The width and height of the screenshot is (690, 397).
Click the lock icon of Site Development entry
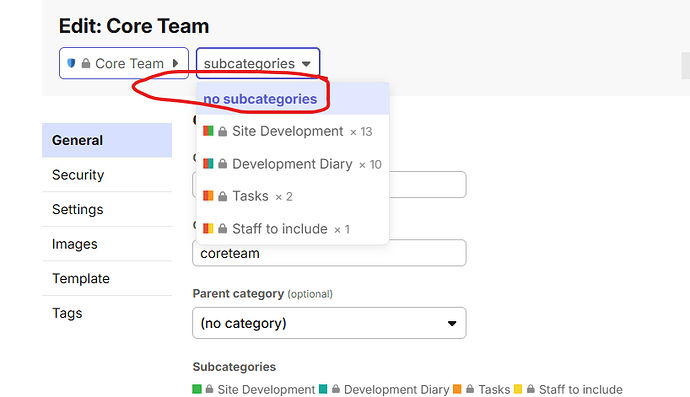pyautogui.click(x=223, y=131)
